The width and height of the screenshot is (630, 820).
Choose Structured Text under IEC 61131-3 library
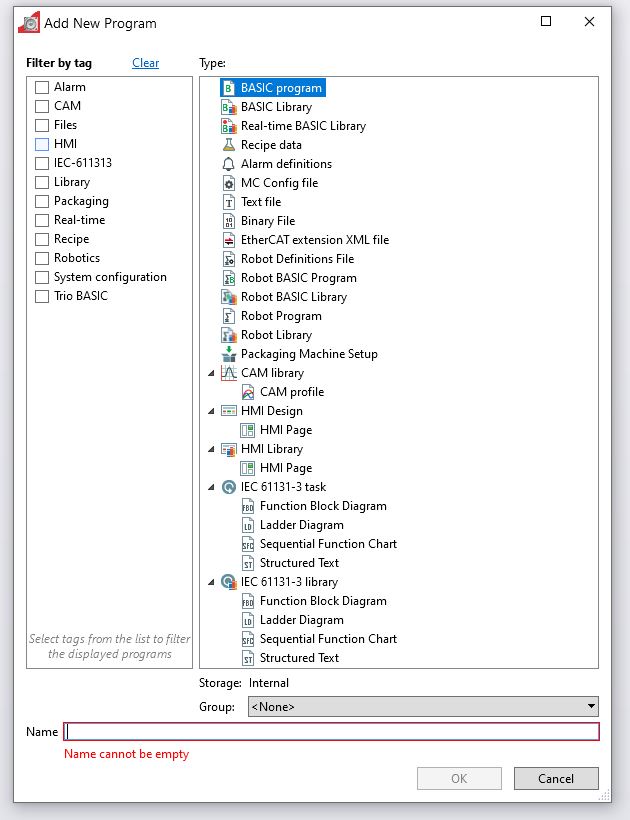point(299,658)
